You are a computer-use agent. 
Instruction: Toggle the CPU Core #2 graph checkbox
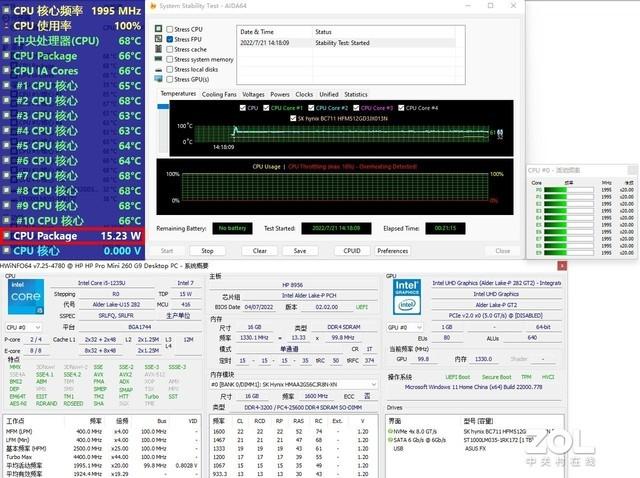click(311, 108)
